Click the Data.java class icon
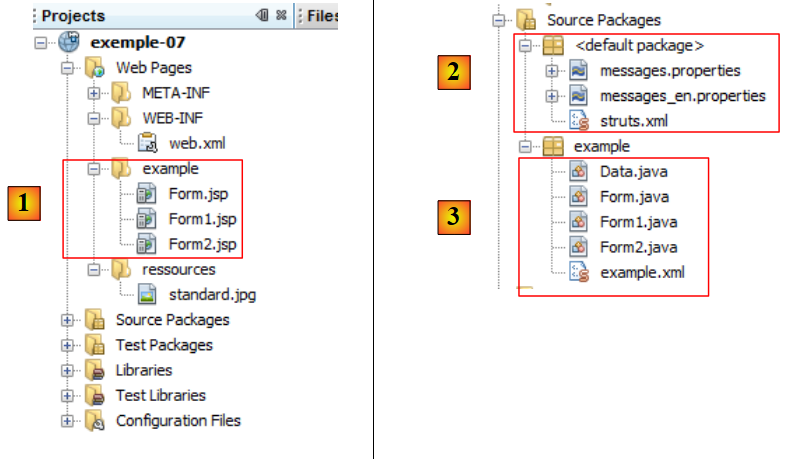The width and height of the screenshot is (799, 459). (x=579, y=172)
